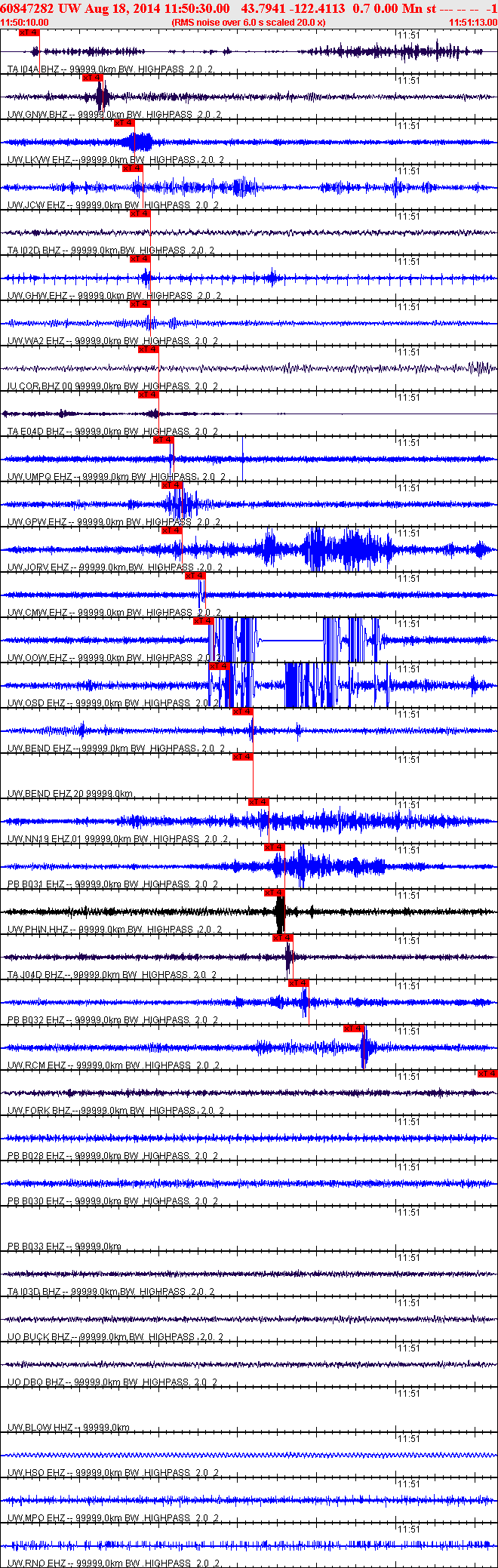Click the pick marker on UW LKVW trace
Screen dimensions: 498x1568
point(124,123)
